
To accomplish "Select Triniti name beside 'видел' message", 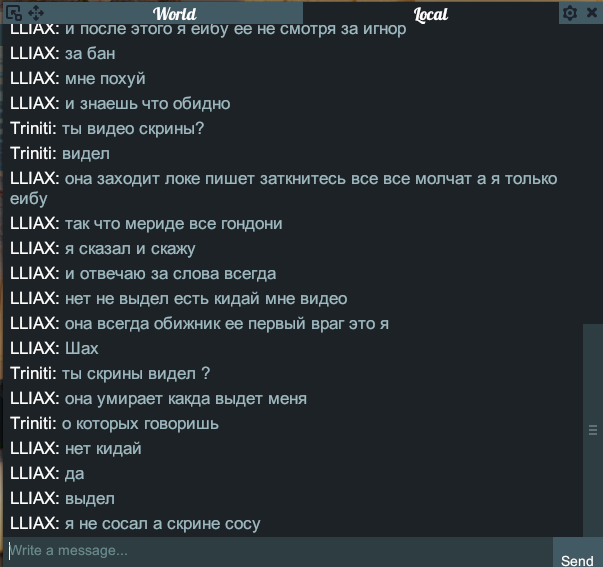I will [x=33, y=153].
